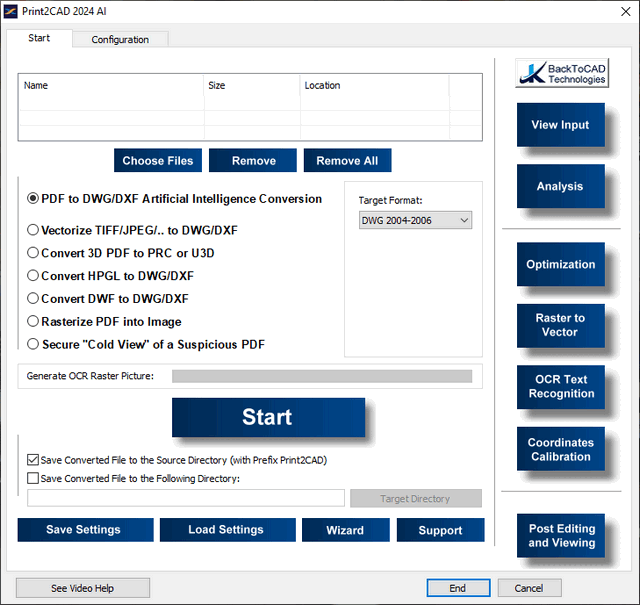Uncheck Save Converted File to Source Directory
640x605 pixels.
coord(33,460)
